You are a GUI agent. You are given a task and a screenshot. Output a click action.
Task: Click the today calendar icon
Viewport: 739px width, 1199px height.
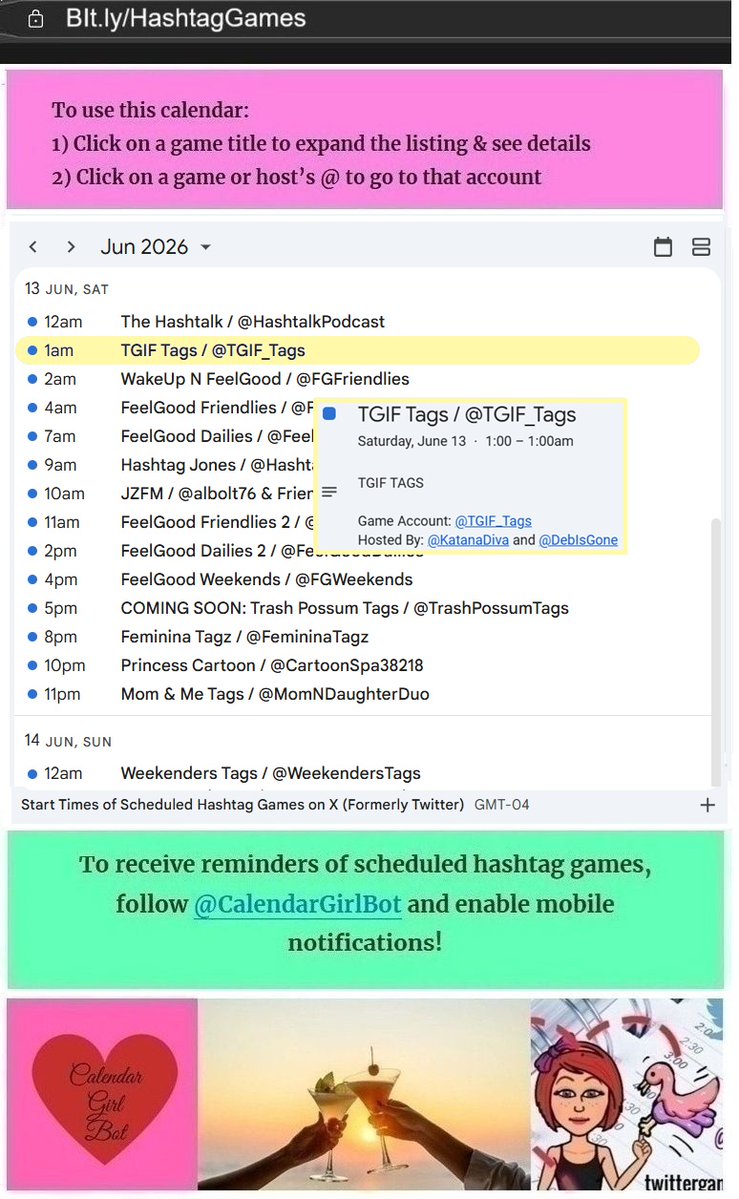[x=663, y=247]
